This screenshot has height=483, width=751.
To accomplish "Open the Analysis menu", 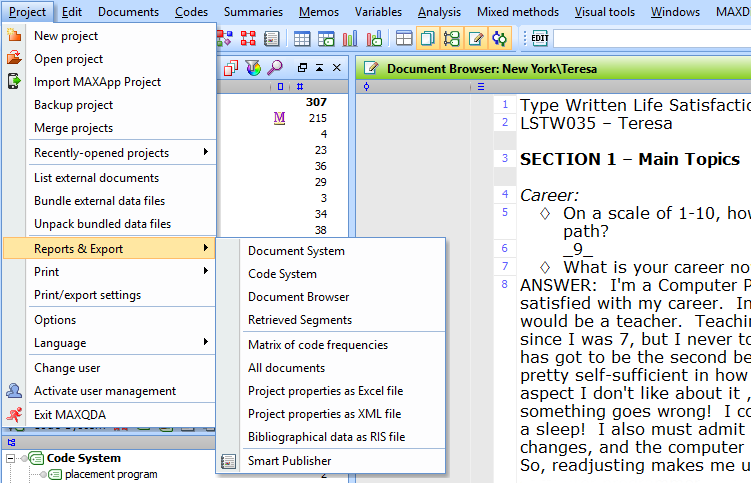I will (439, 12).
